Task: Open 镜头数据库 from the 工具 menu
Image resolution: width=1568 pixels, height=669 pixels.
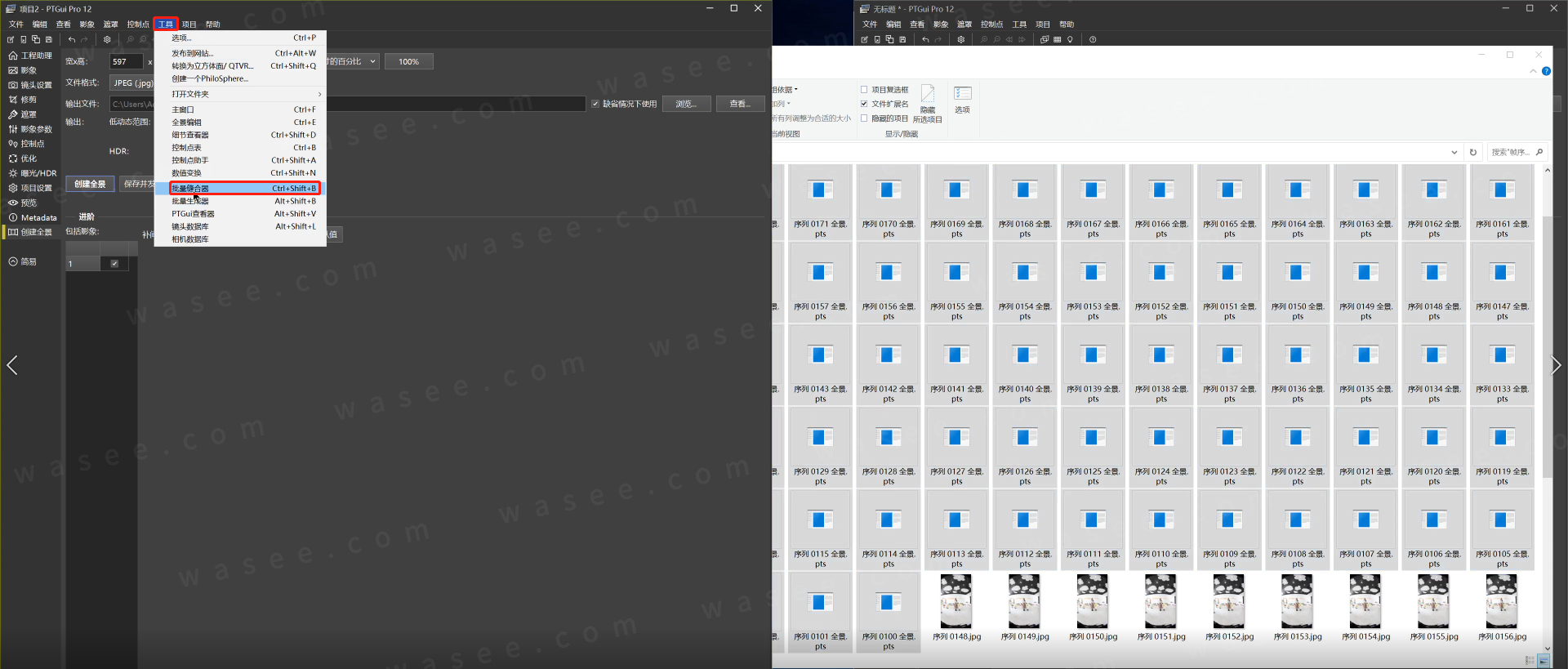Action: click(x=244, y=226)
